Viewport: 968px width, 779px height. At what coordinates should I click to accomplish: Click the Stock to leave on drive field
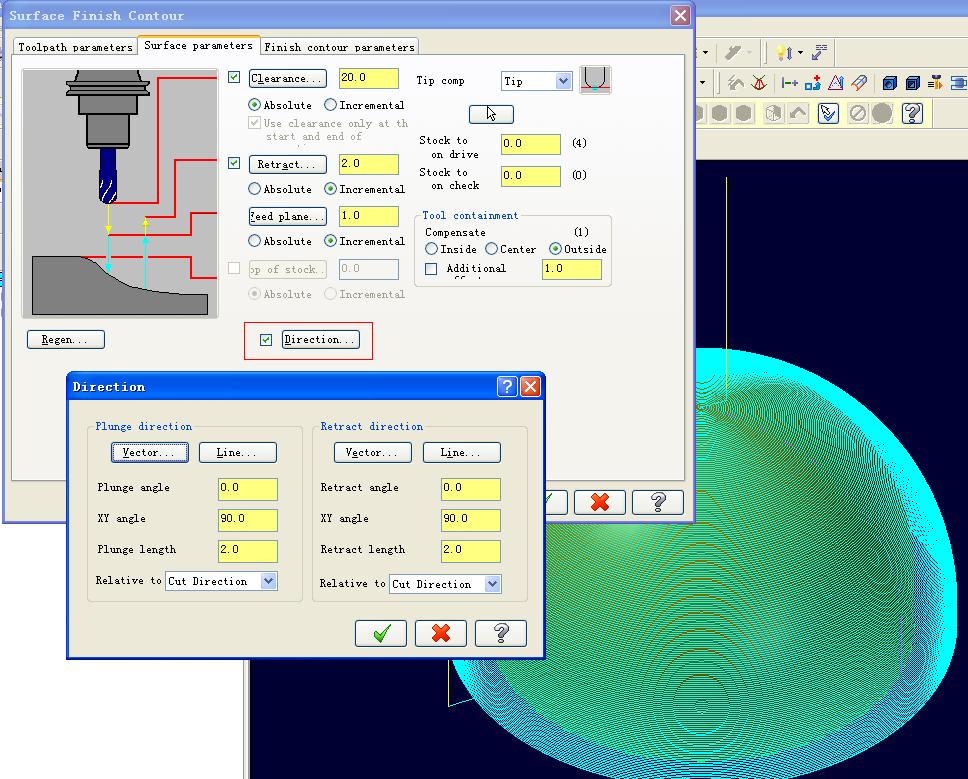coord(530,144)
